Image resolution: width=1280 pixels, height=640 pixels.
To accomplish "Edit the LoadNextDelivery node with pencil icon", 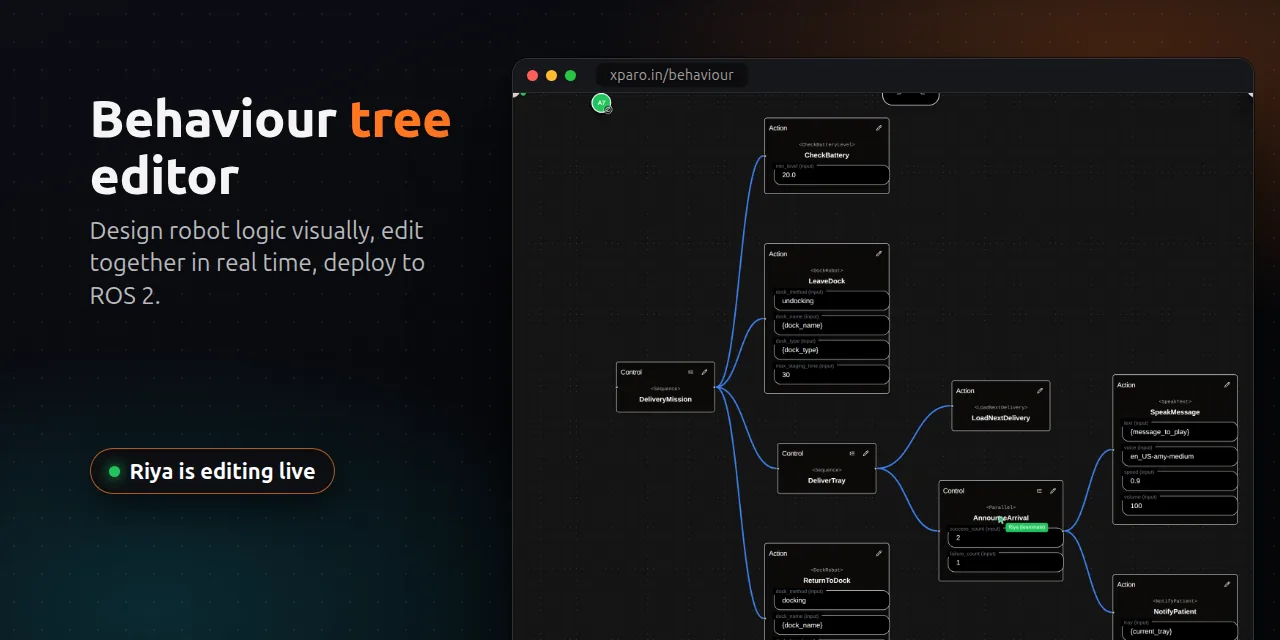I will tap(1040, 391).
